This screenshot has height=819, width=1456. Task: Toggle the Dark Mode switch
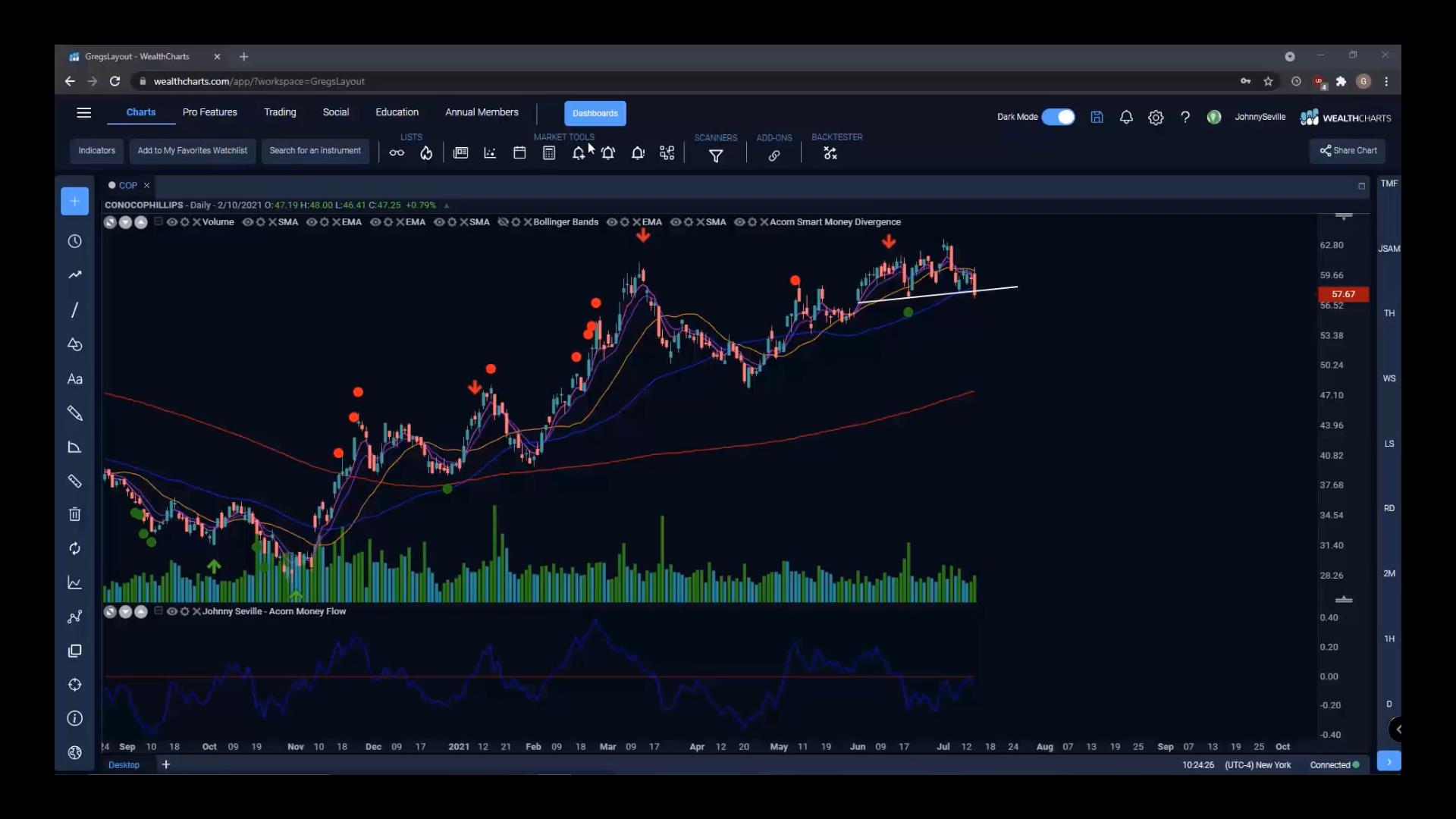tap(1058, 117)
